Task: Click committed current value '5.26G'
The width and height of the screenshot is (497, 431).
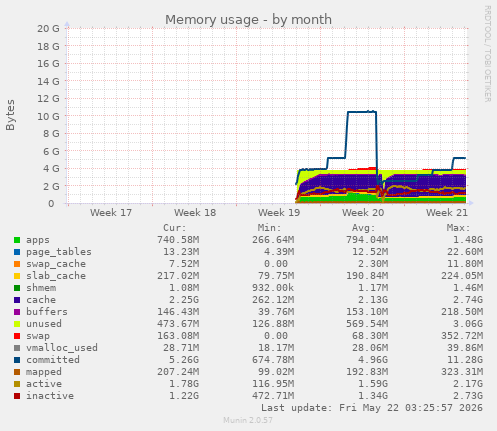Action: click(x=184, y=360)
